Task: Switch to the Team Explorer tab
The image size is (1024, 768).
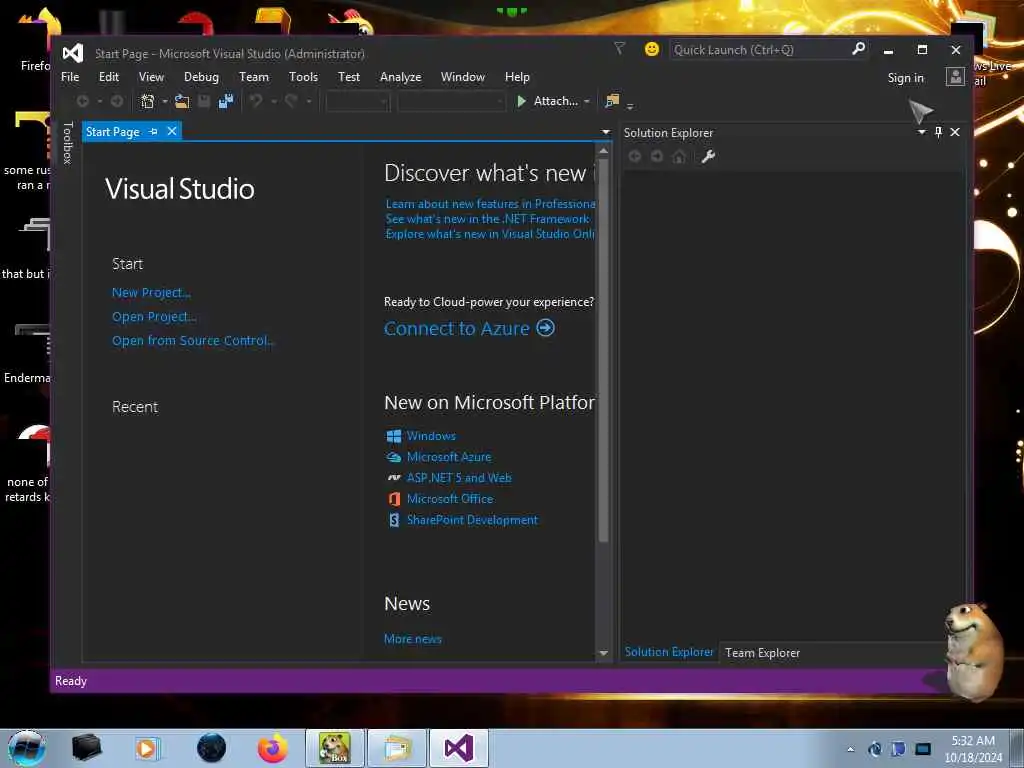Action: point(762,653)
